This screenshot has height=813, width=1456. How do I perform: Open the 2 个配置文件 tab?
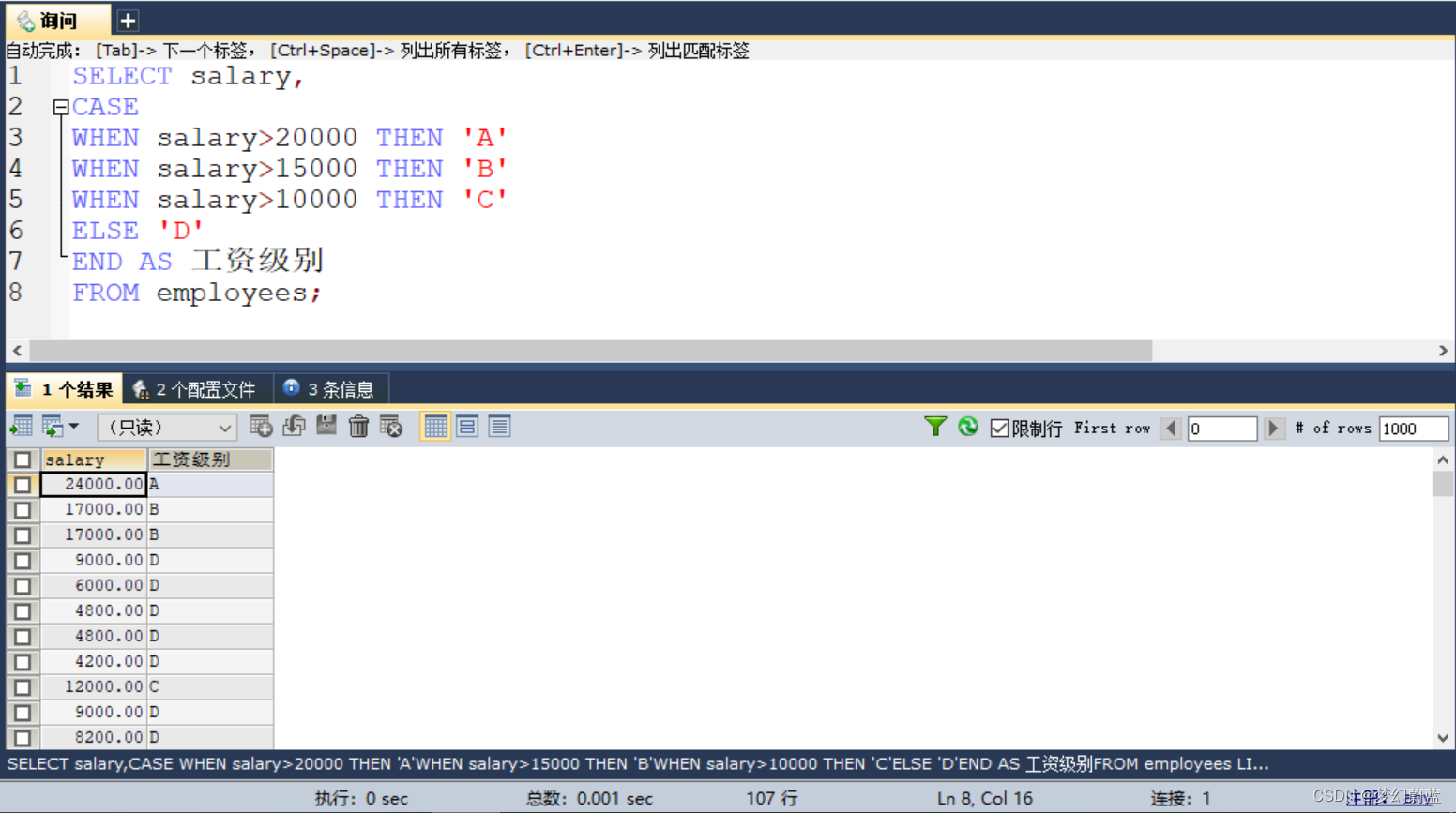click(196, 389)
